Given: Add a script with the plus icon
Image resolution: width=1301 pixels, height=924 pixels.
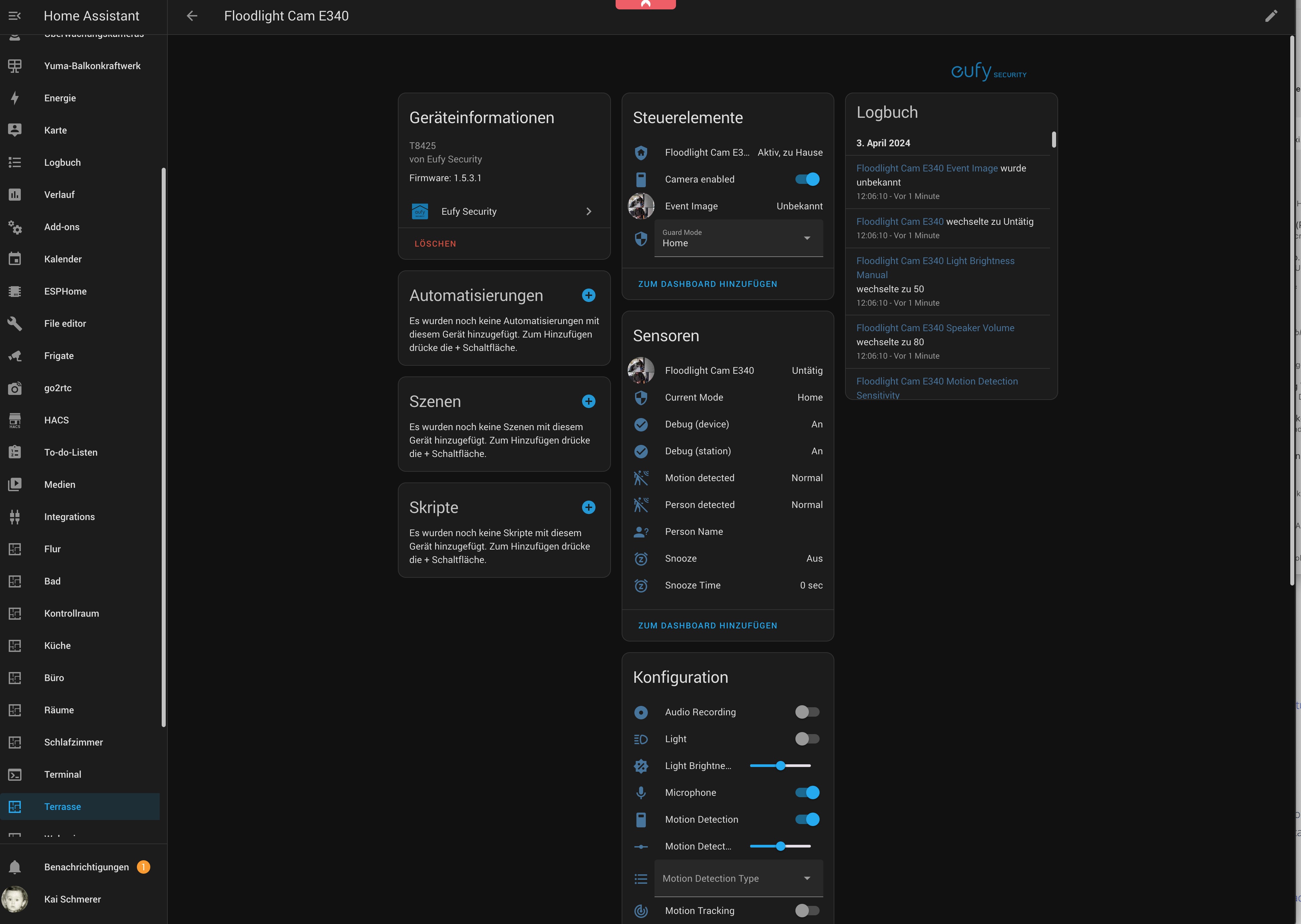Looking at the screenshot, I should click(588, 508).
